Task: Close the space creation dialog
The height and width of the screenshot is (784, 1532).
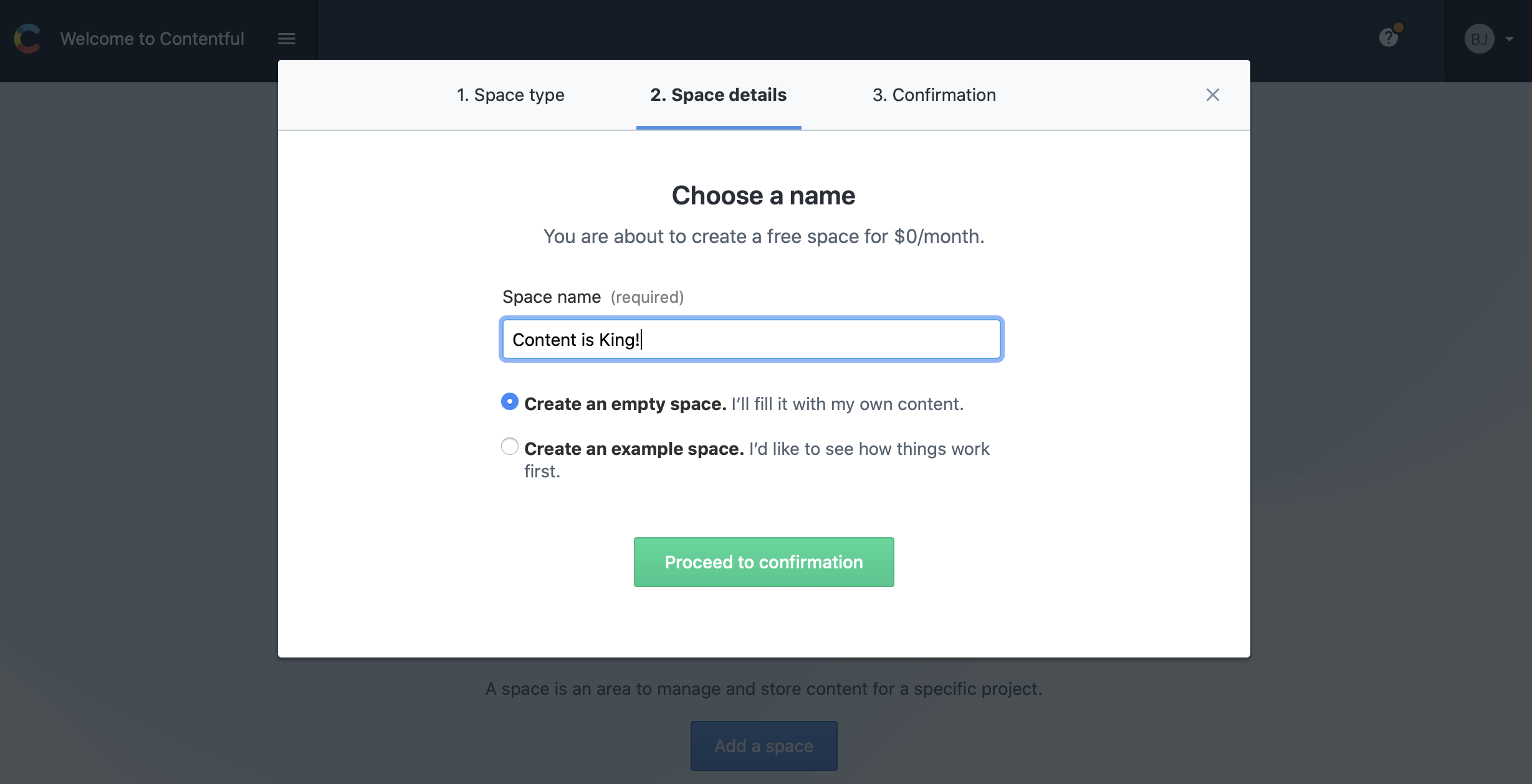Action: 1212,95
